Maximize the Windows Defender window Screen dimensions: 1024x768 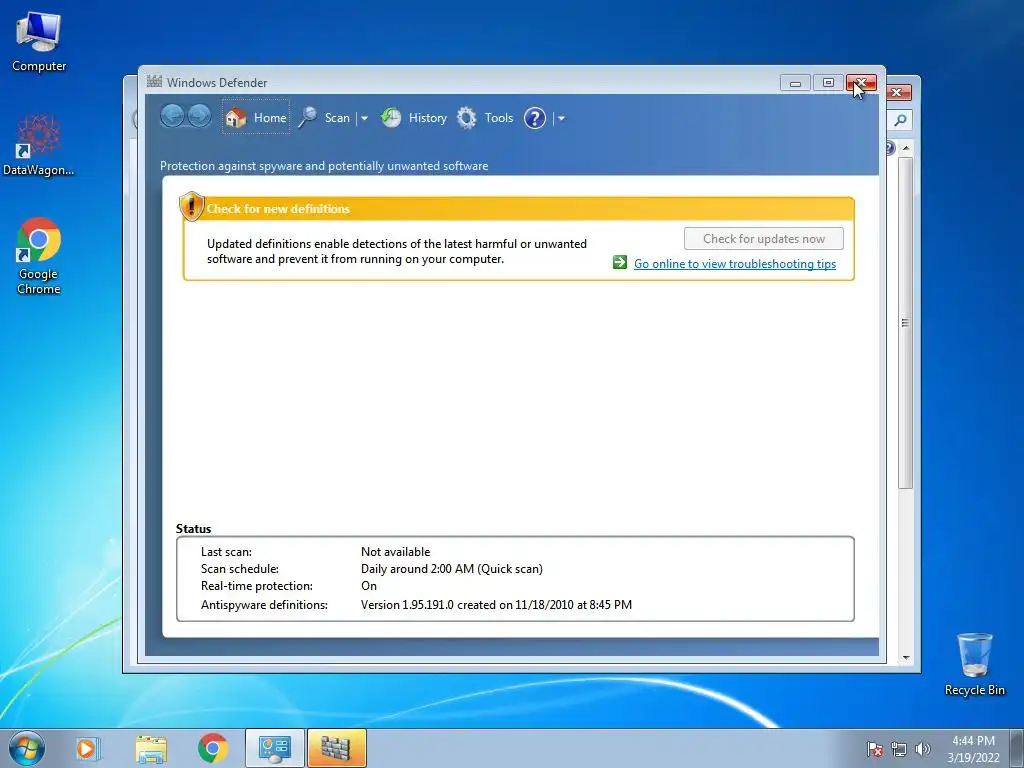[828, 83]
